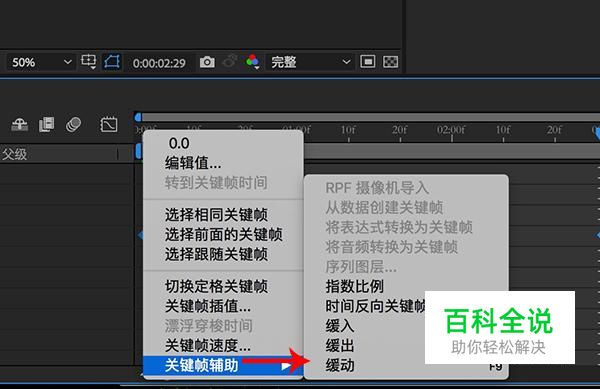Screen dimensions: 600x389
Task: Click the 0.0 value in context menu
Action: (x=179, y=143)
